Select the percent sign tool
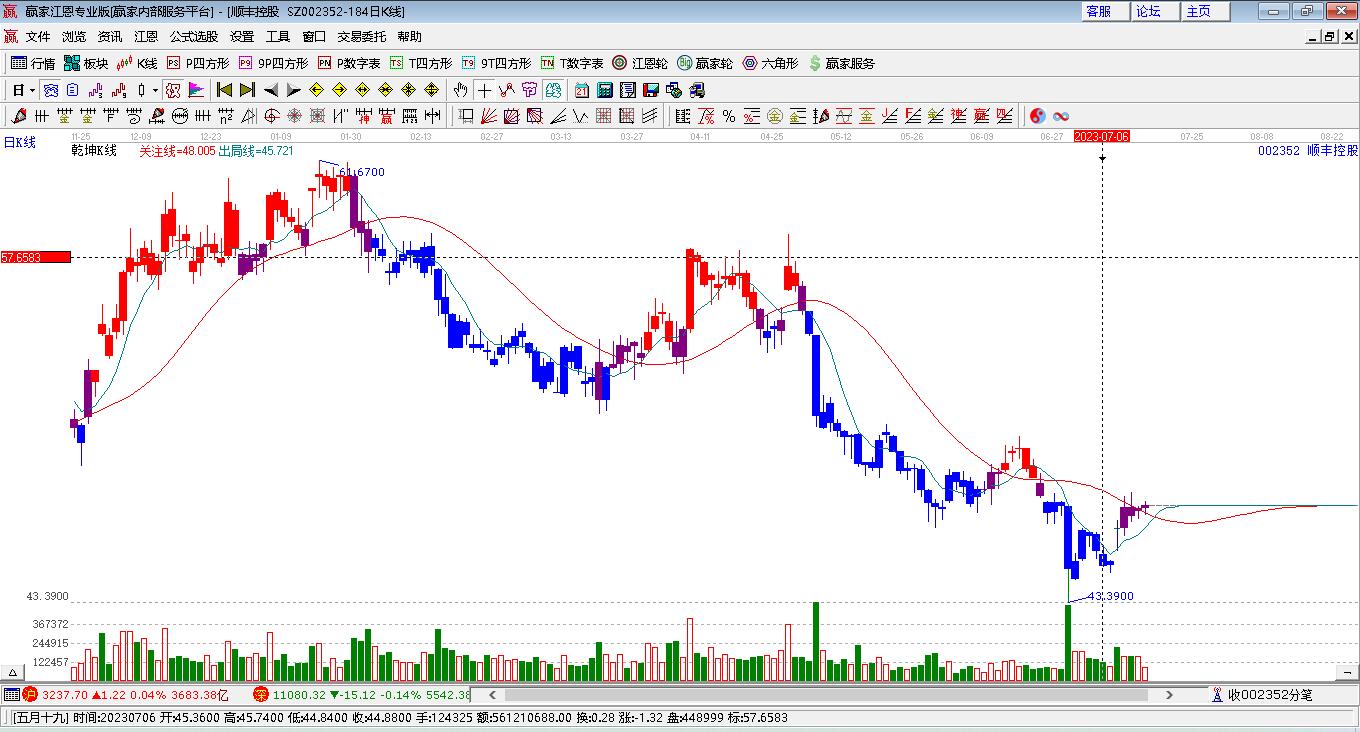Screen dimensions: 1360x732 (x=729, y=116)
